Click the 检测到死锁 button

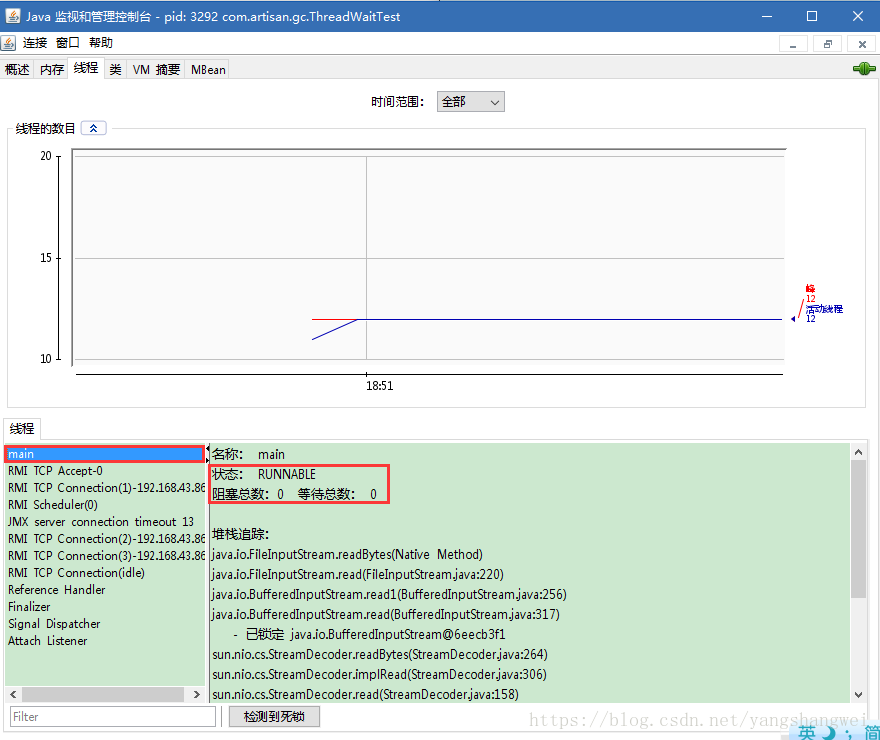click(x=274, y=716)
